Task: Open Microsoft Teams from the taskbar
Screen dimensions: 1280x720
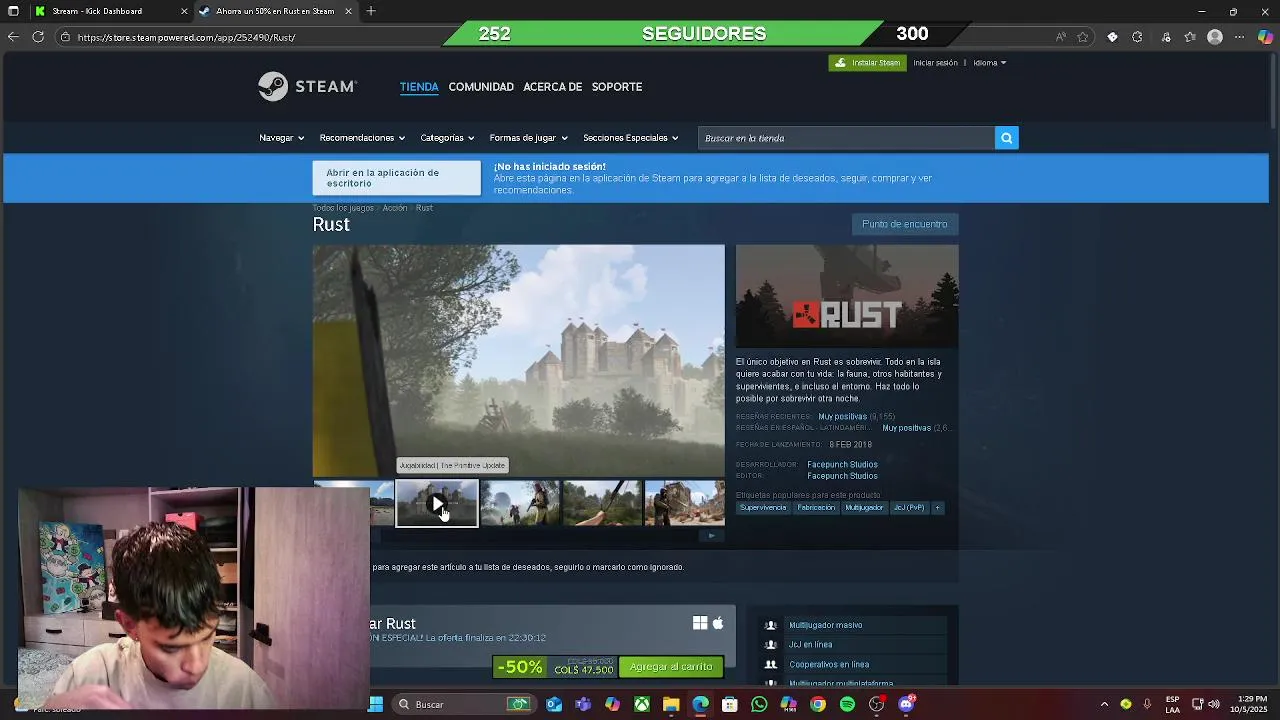Action: pos(583,704)
